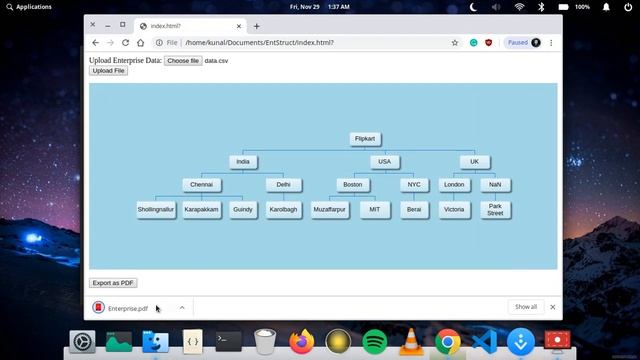This screenshot has width=640, height=360.
Task: Toggle night light moon icon
Action: [x=473, y=7]
